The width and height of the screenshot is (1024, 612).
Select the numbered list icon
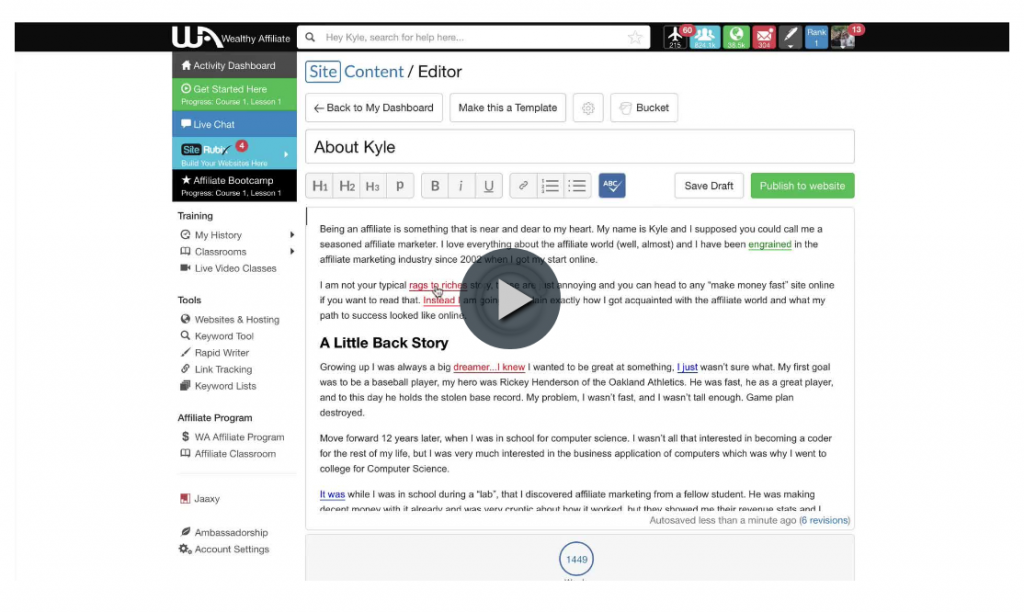pyautogui.click(x=550, y=185)
